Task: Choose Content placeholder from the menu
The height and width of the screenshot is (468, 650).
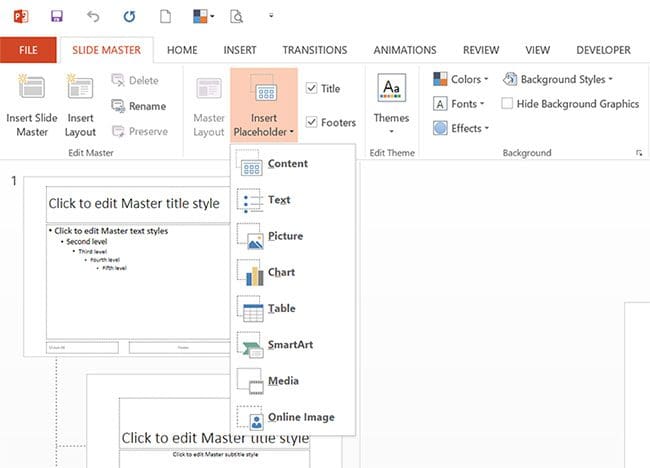Action: pos(293,164)
